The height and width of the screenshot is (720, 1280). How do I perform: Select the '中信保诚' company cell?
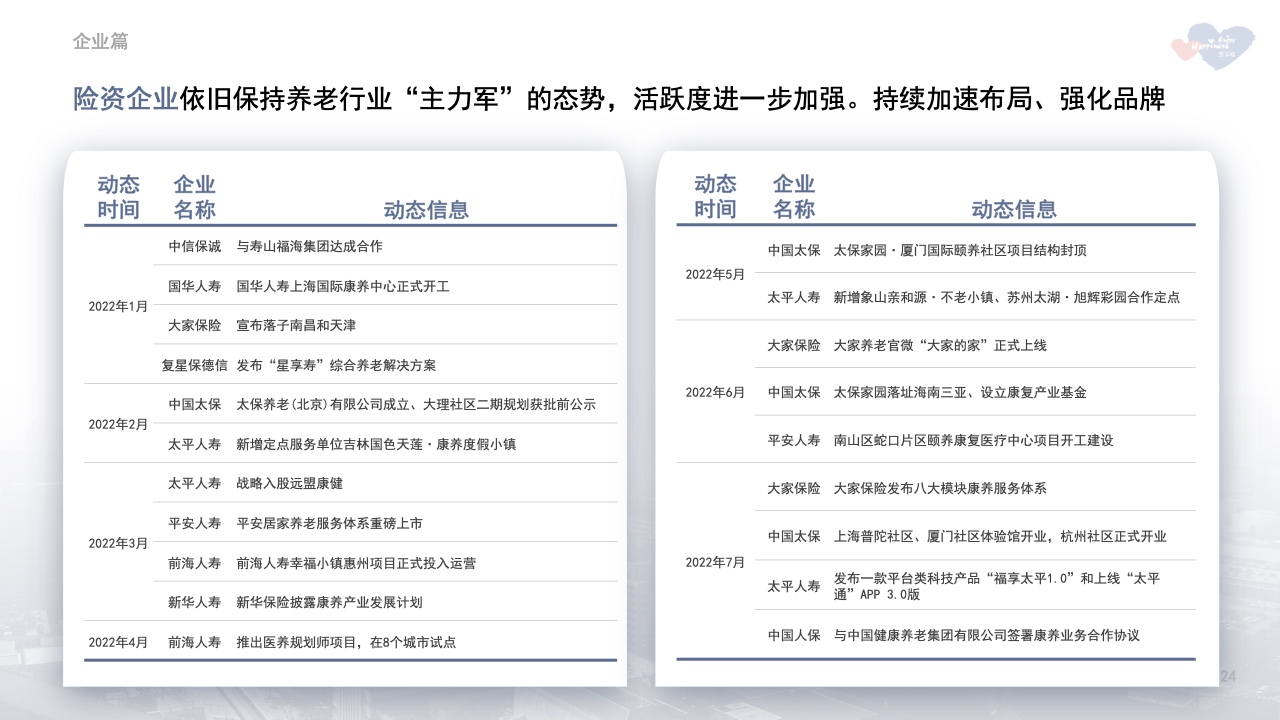click(x=195, y=246)
